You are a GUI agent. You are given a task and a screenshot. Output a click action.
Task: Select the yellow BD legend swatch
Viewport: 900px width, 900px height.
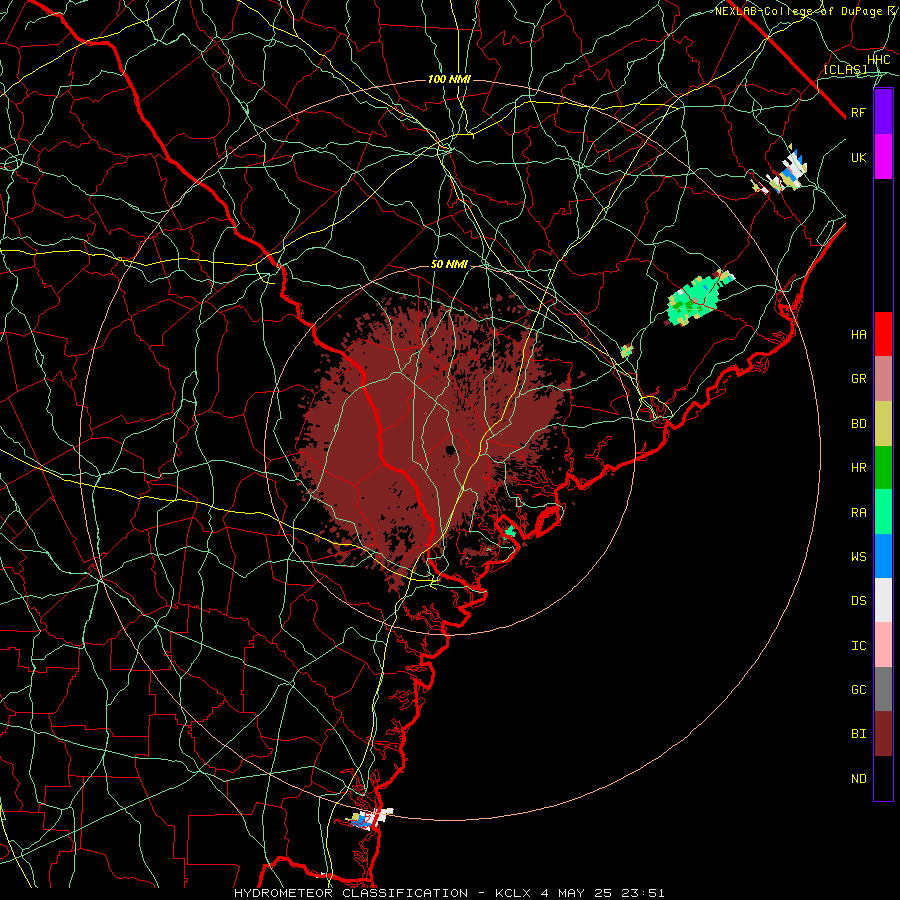point(883,424)
